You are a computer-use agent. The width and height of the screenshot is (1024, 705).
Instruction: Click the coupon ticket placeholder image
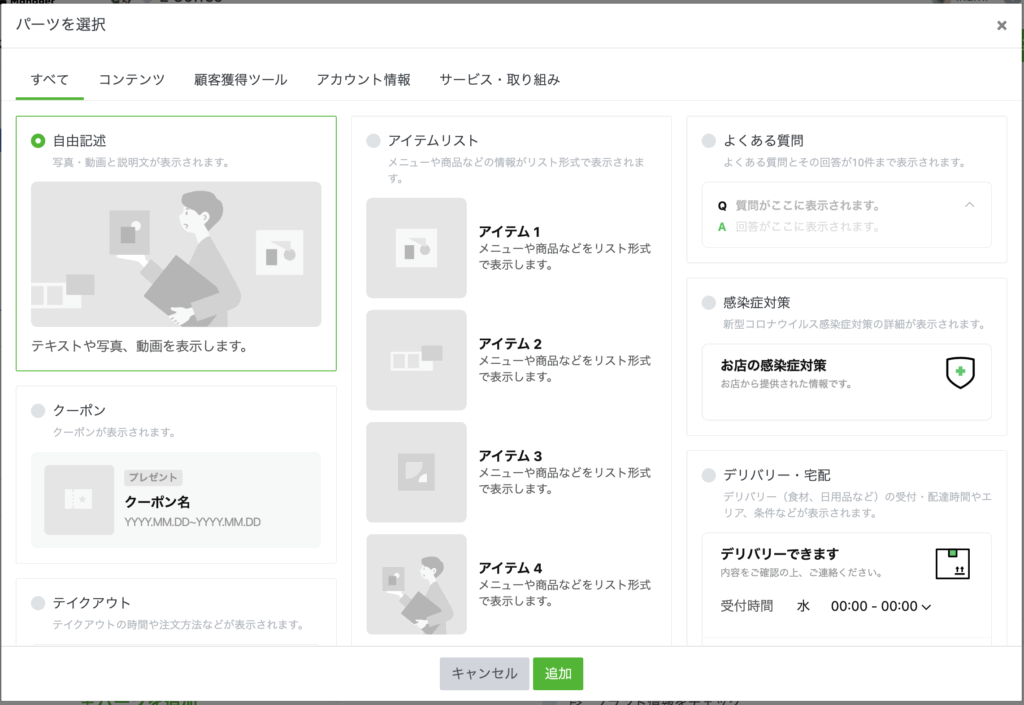(x=79, y=499)
